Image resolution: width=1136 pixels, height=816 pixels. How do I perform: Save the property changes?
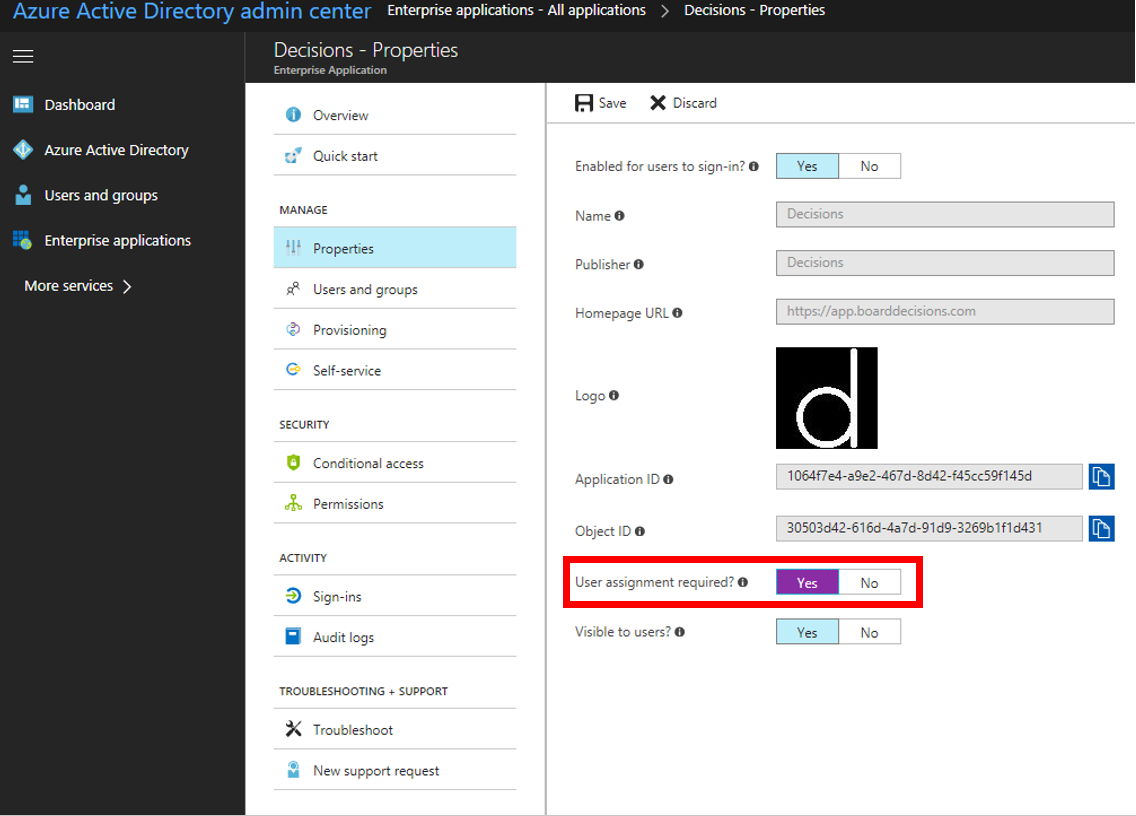tap(601, 103)
